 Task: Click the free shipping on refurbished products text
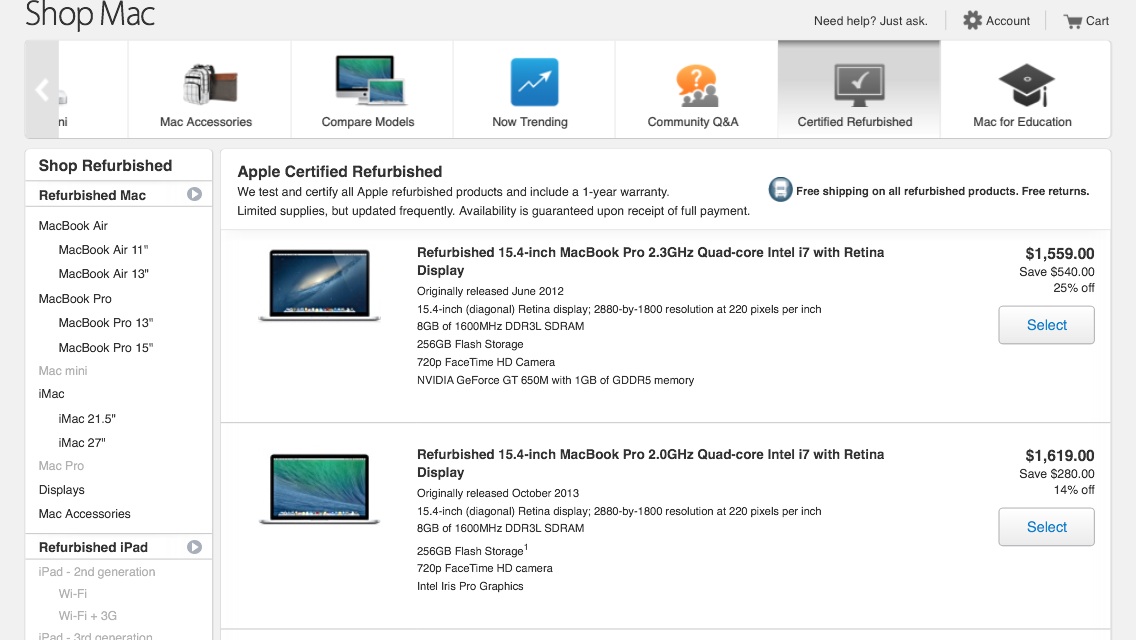(x=942, y=191)
